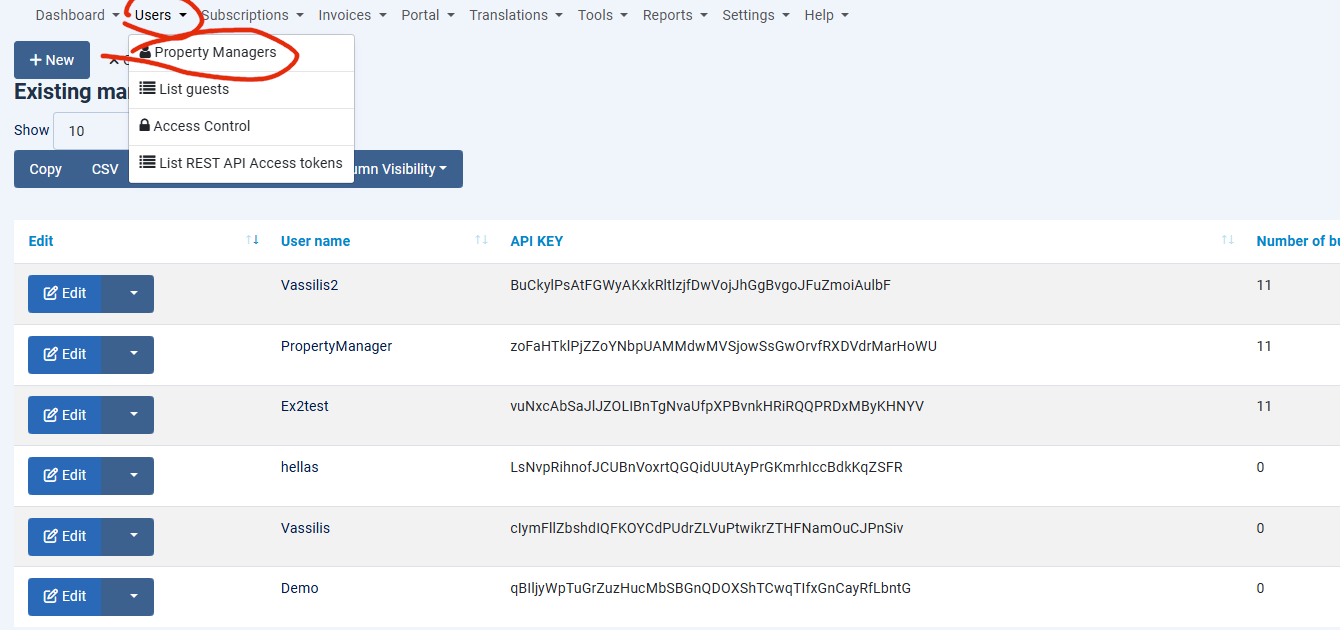Open the Users menu

click(x=161, y=15)
